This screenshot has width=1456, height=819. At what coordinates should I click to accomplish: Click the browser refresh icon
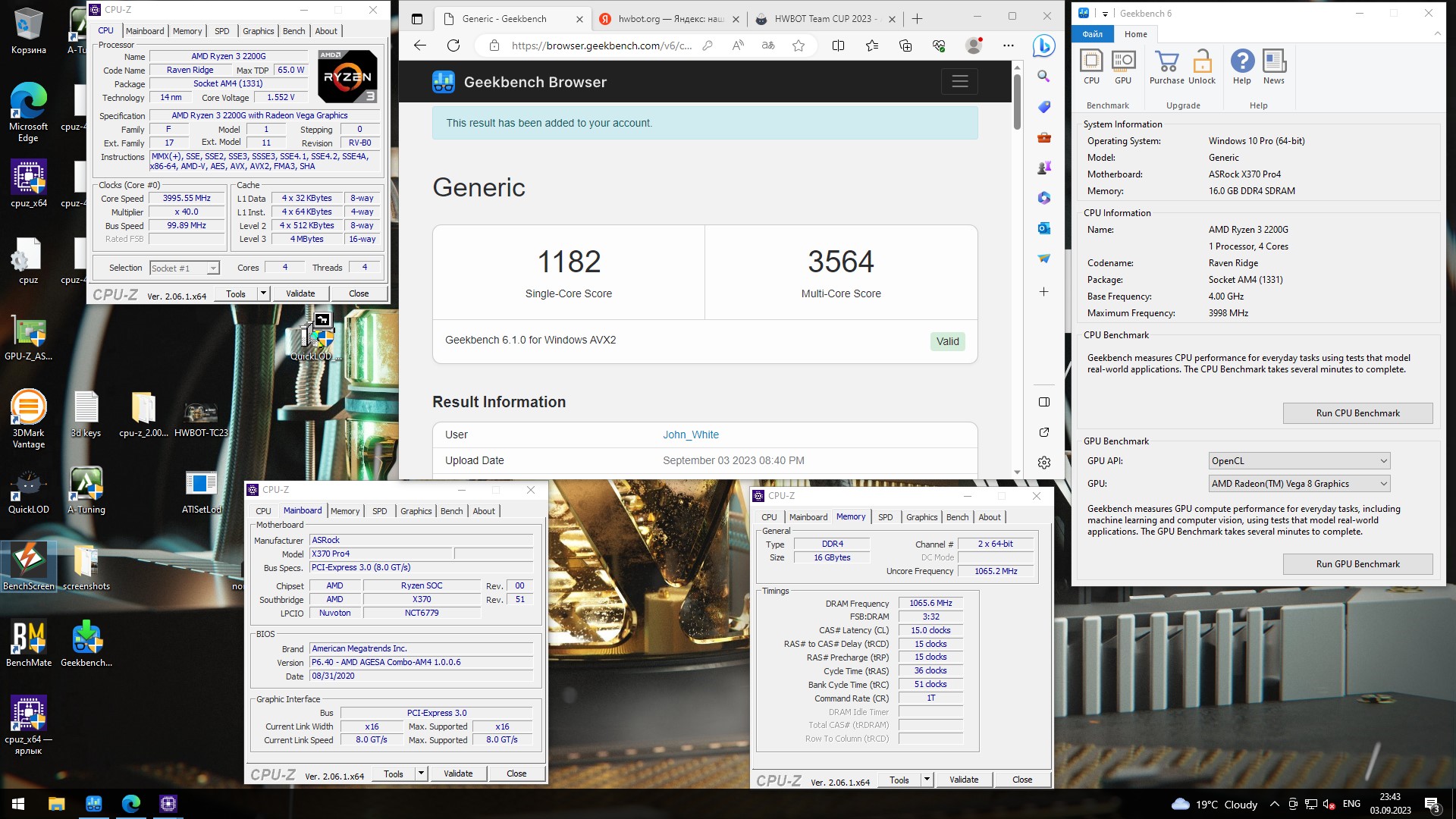pos(453,45)
